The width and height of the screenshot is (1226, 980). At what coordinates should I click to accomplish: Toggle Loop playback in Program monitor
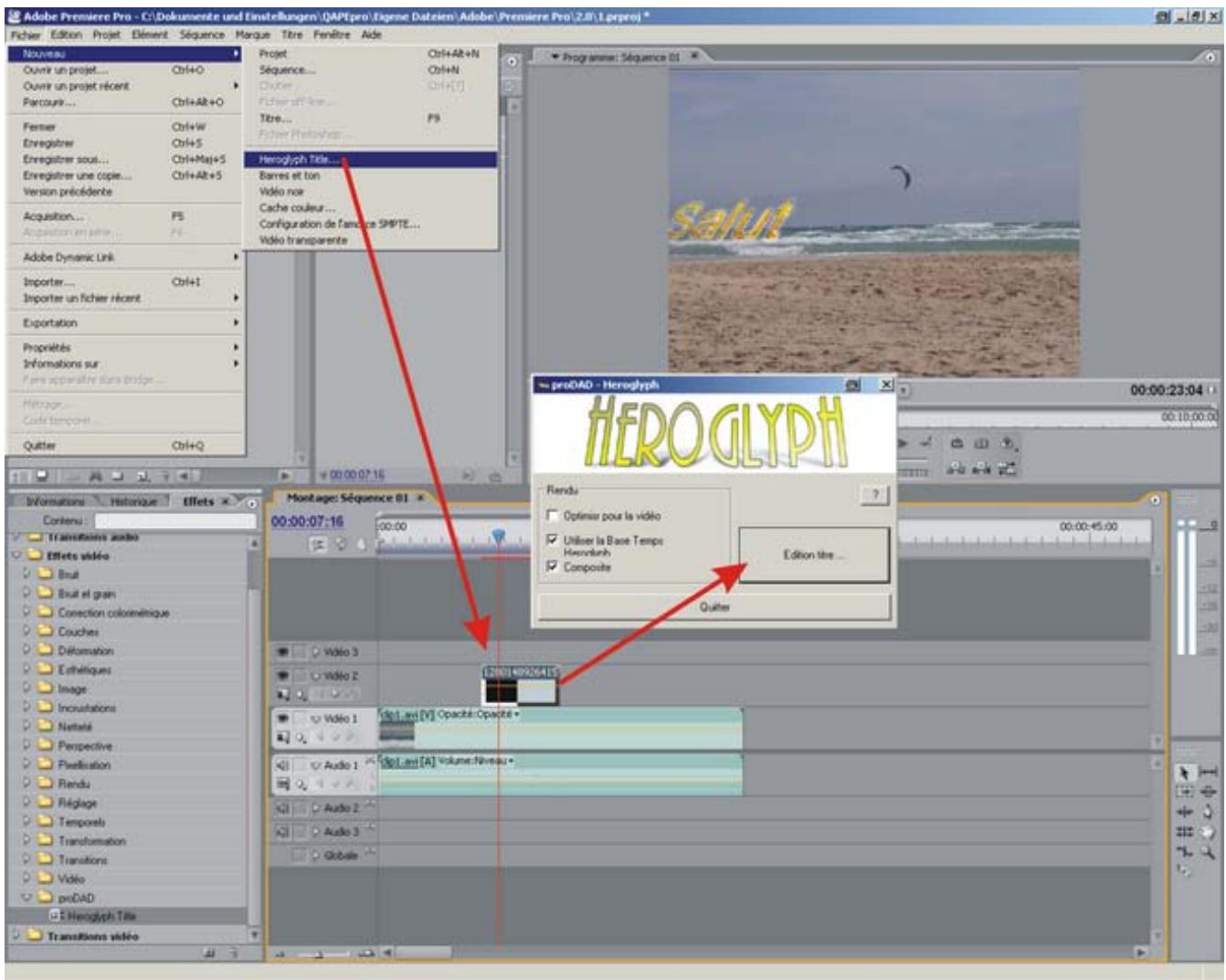[956, 444]
